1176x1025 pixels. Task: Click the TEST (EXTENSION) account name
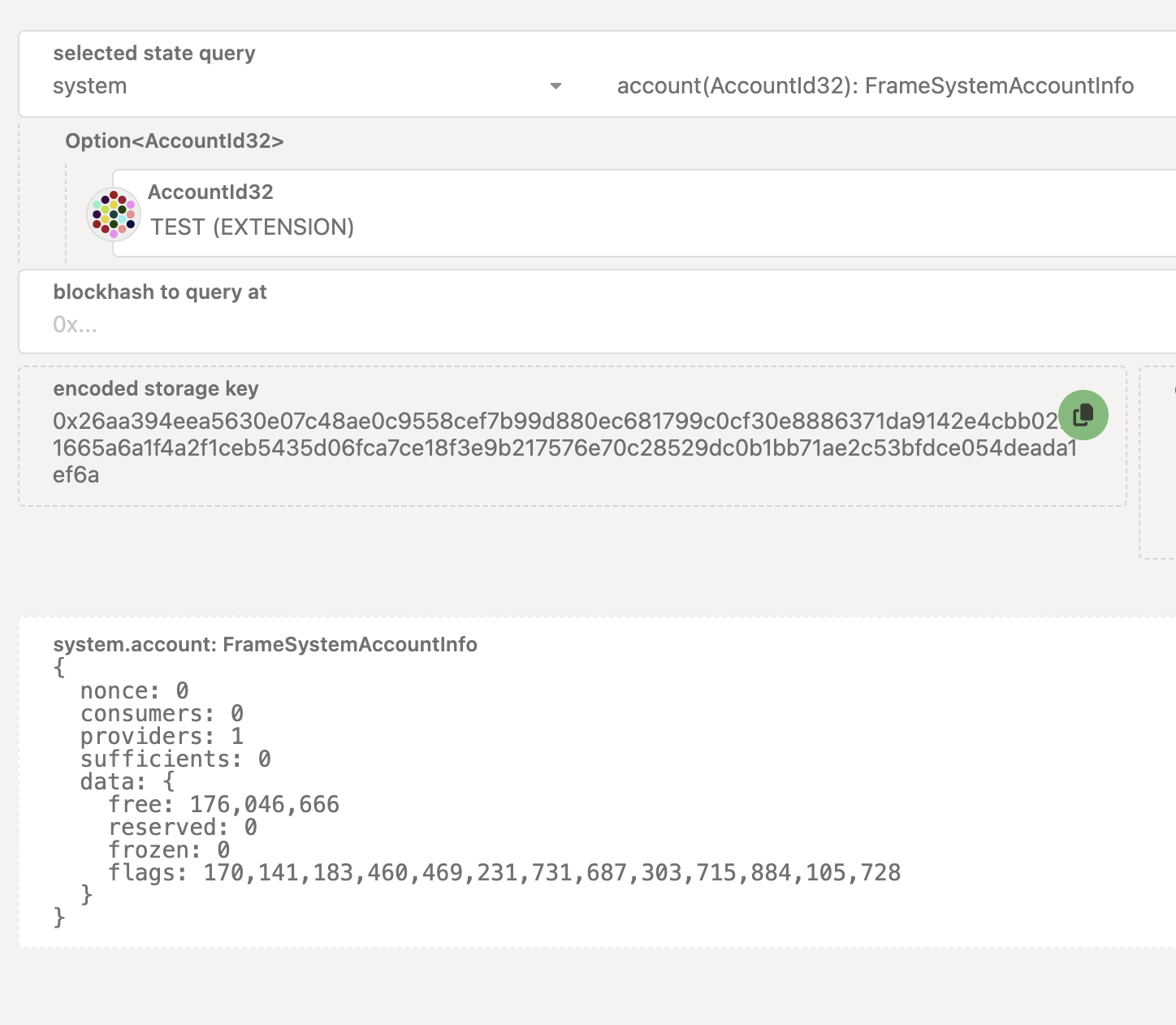click(252, 227)
